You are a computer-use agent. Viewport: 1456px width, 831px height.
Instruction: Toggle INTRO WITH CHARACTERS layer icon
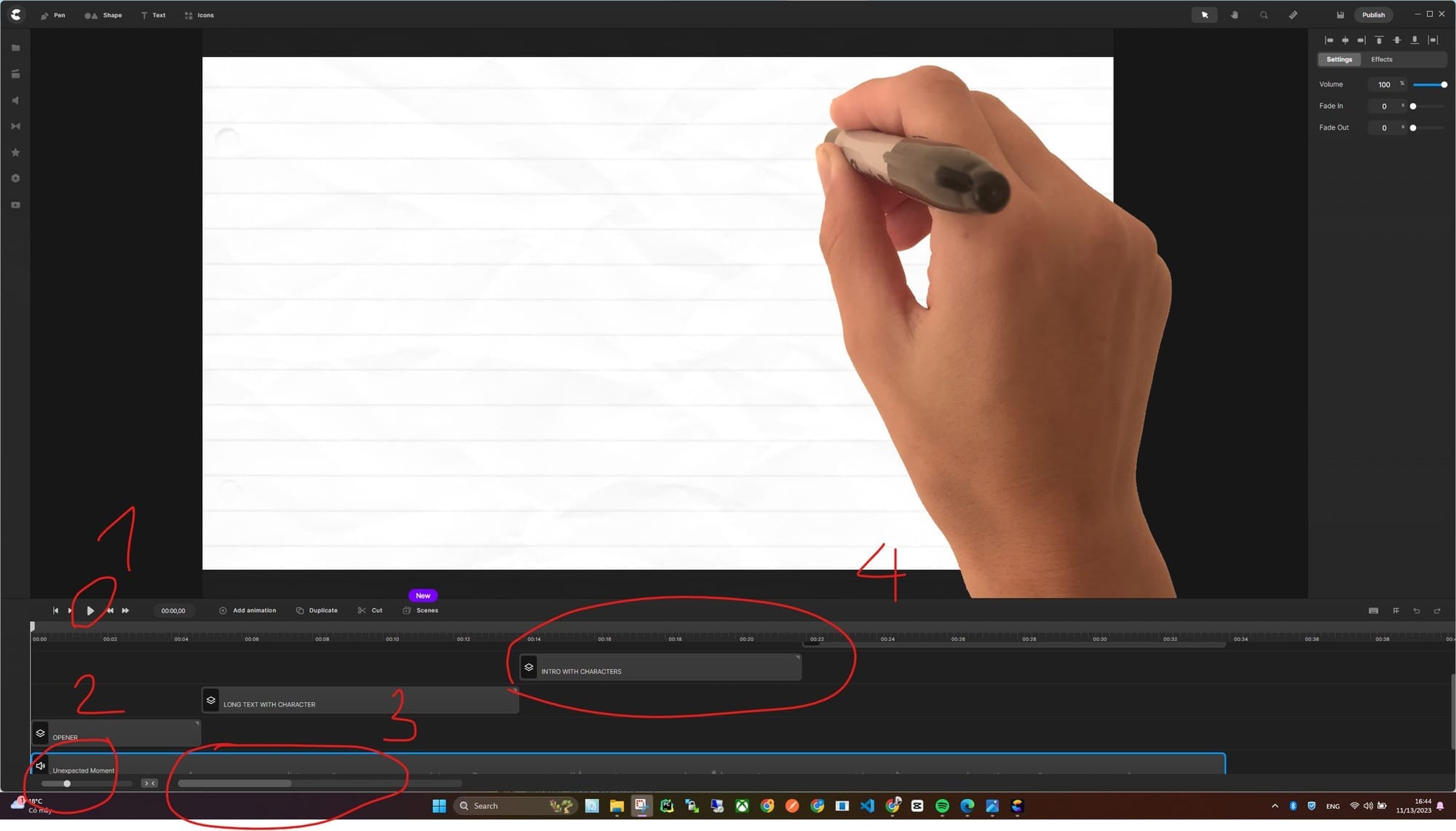tap(529, 667)
